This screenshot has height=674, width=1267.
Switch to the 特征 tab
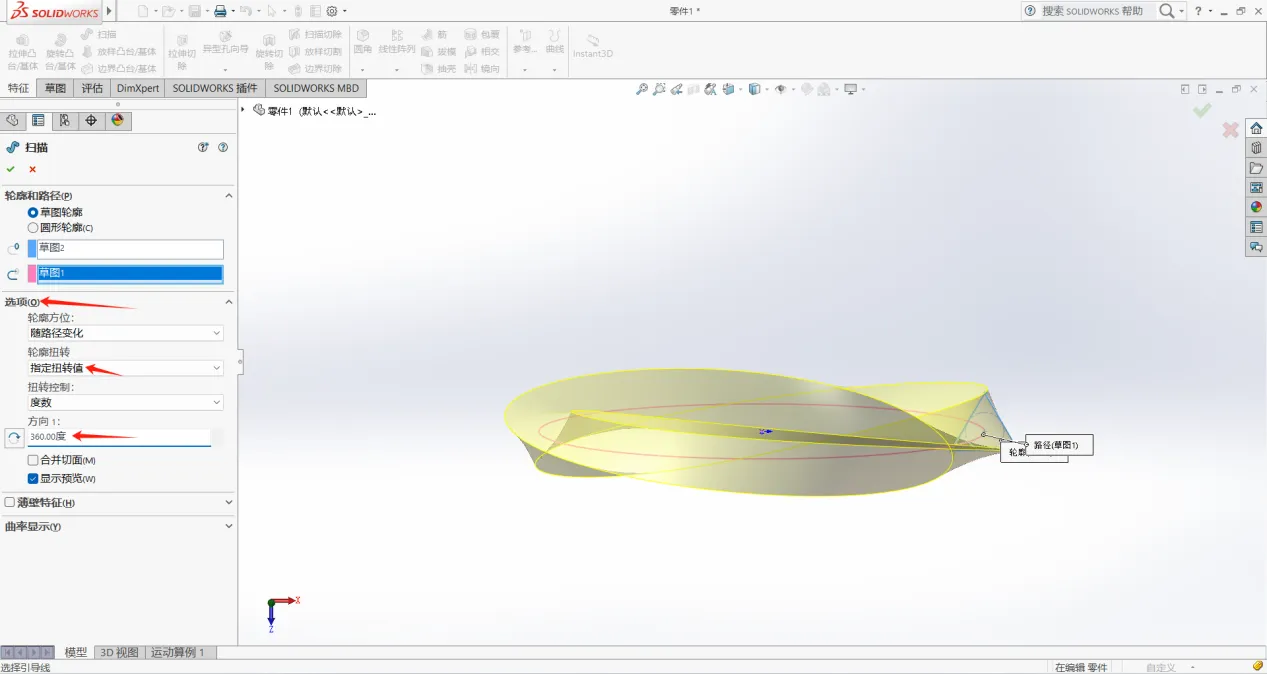[x=19, y=88]
